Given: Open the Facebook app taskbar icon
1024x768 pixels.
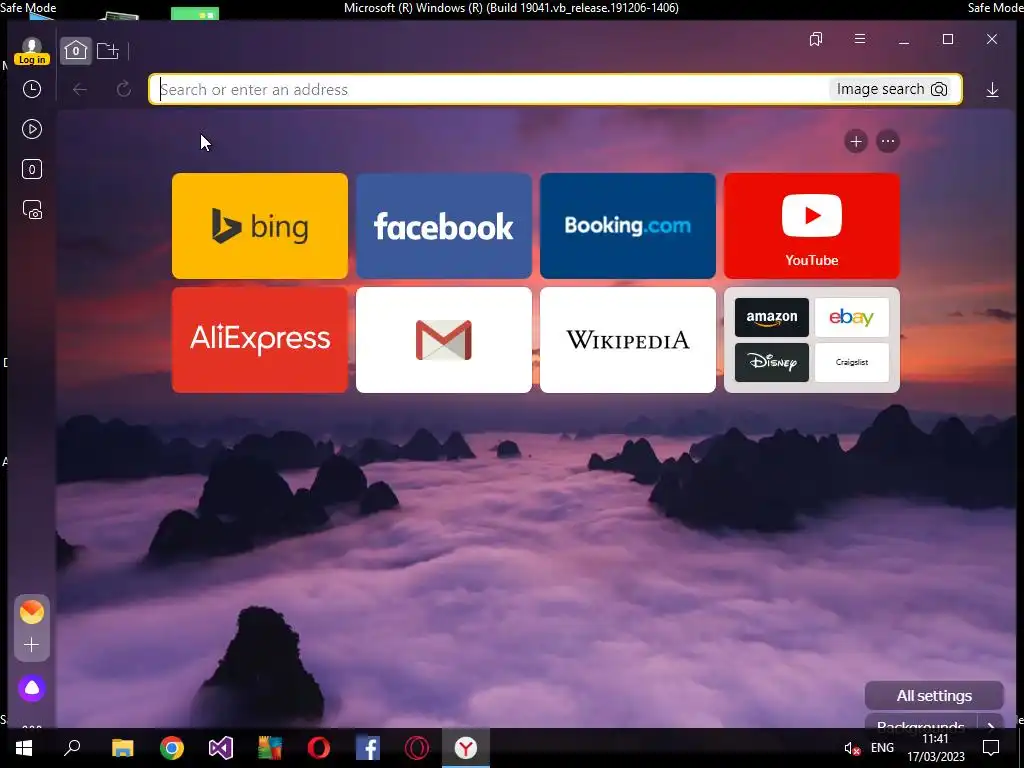Looking at the screenshot, I should pyautogui.click(x=368, y=748).
